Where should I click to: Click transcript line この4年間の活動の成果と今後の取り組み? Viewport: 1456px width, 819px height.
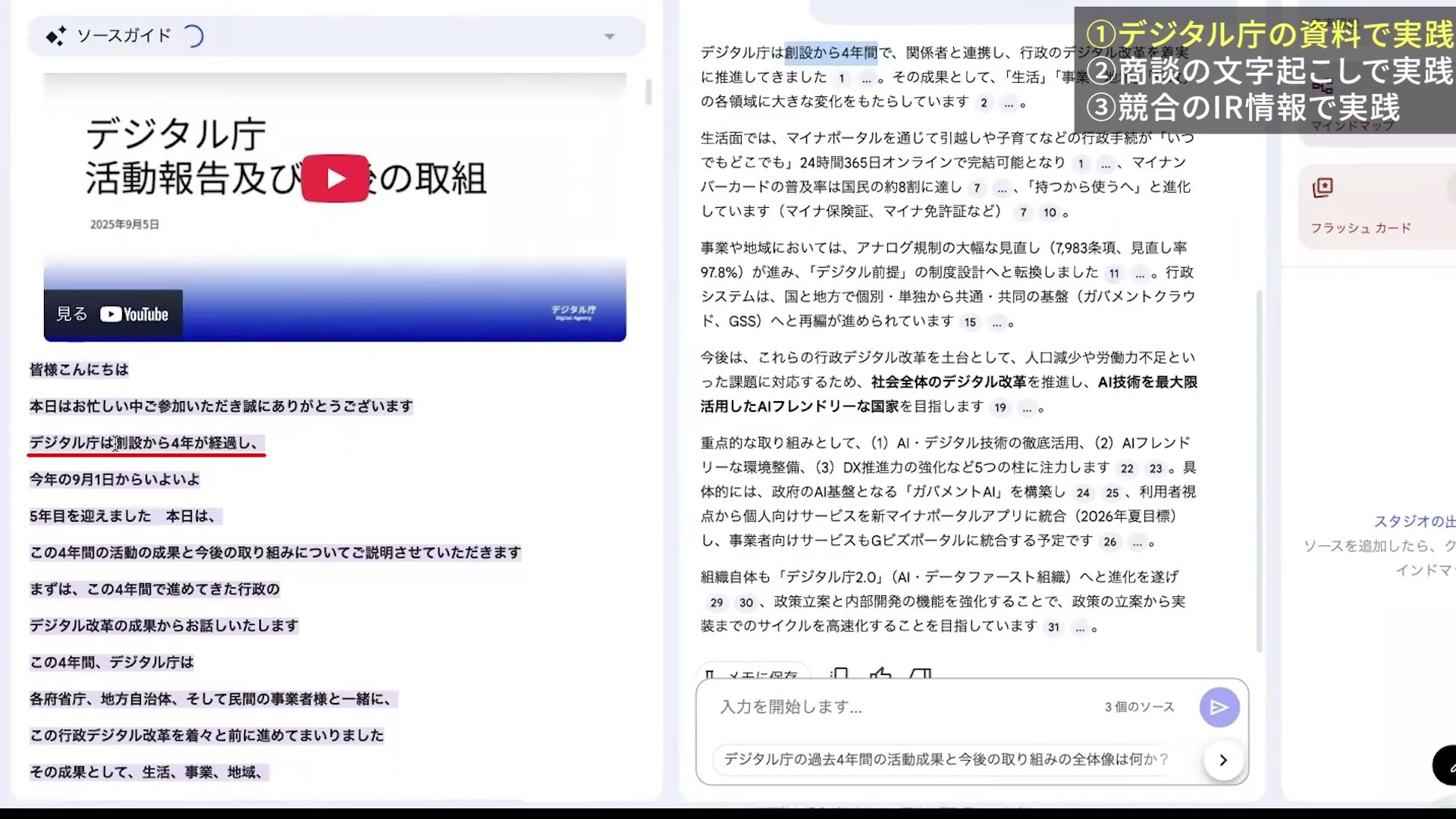point(275,553)
